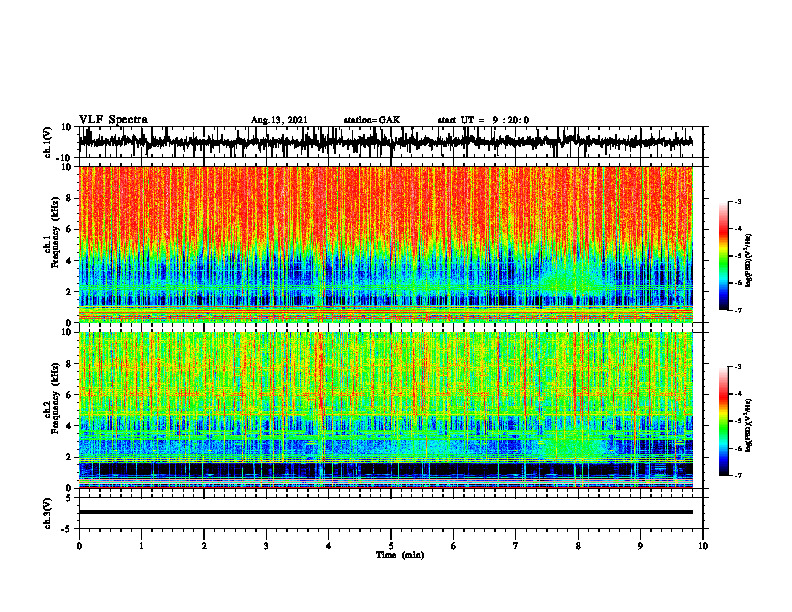Click inside the ch.2 spectrogram panel
Image resolution: width=792 pixels, height=612 pixels.
click(x=385, y=410)
